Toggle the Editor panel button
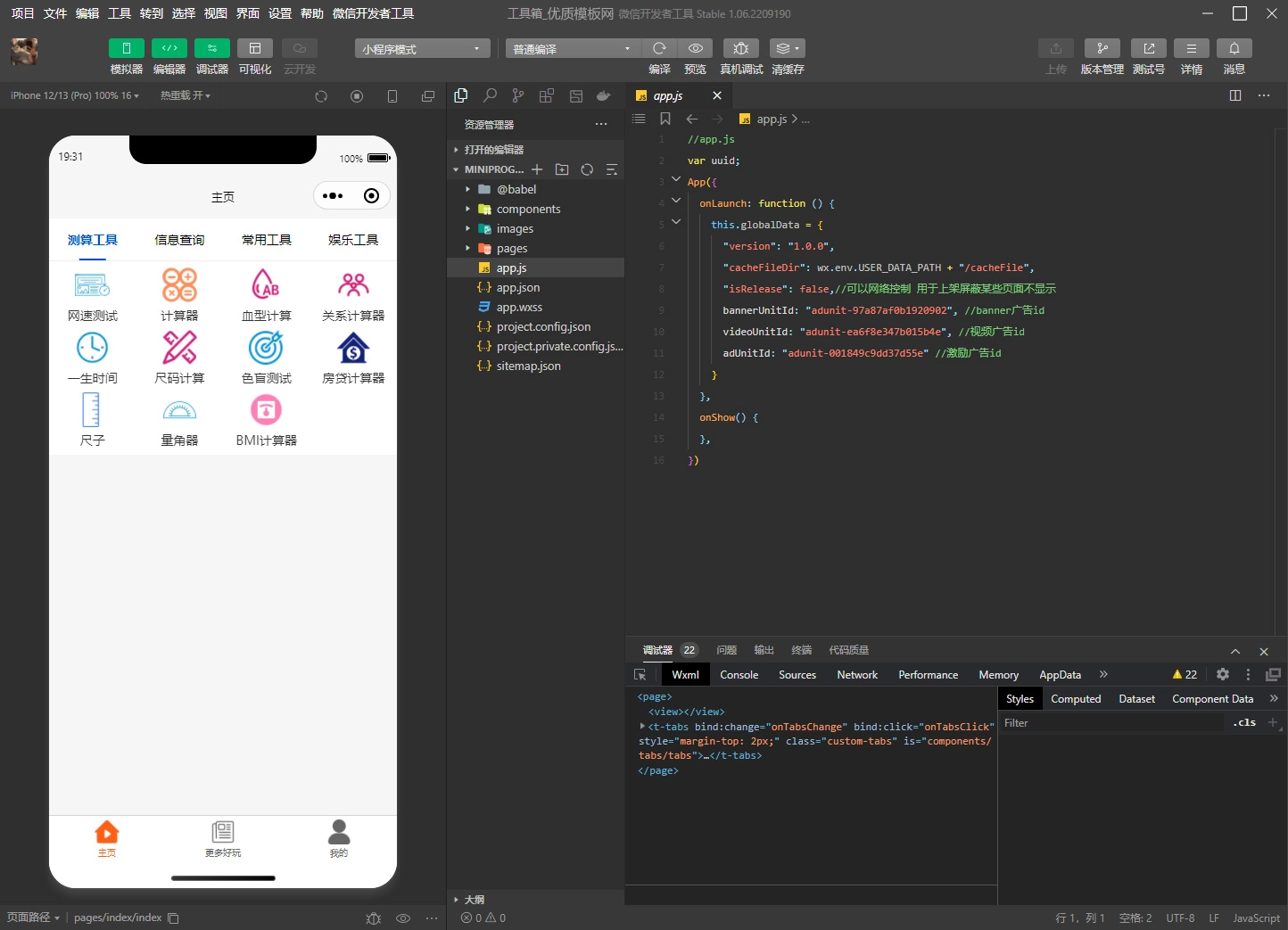The height and width of the screenshot is (930, 1288). (x=169, y=48)
